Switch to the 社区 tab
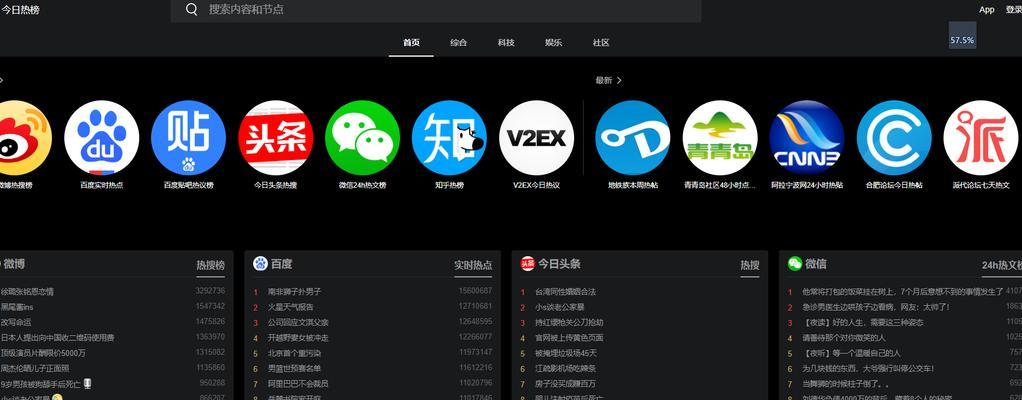The width and height of the screenshot is (1022, 400). coord(601,42)
